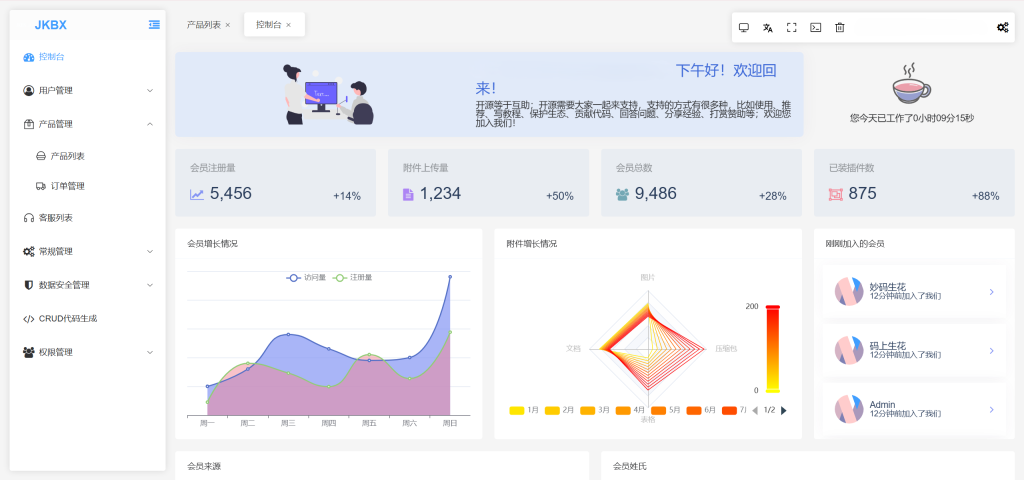
Task: Open the 控制台 dashboard menu item
Action: pyautogui.click(x=88, y=57)
